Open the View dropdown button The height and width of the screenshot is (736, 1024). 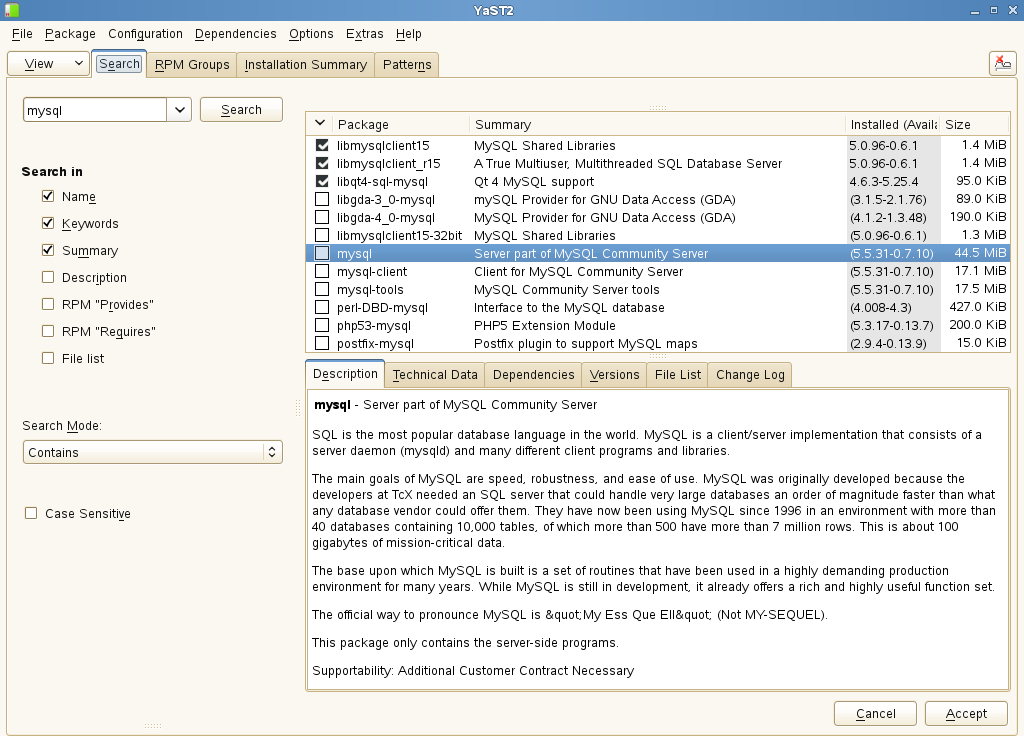point(47,64)
